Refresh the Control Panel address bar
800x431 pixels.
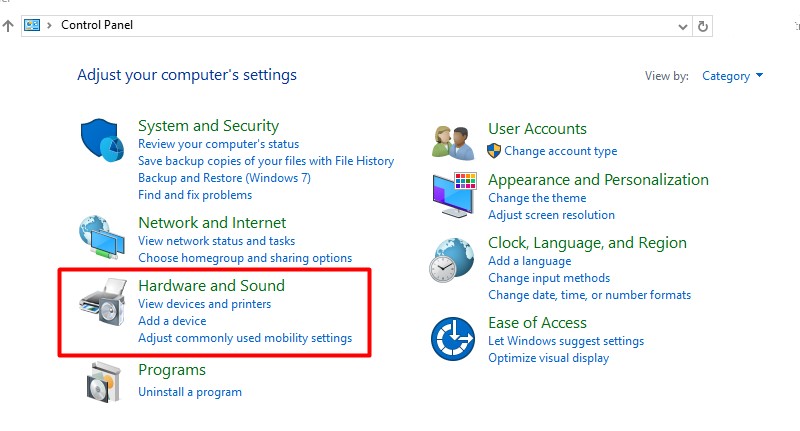click(x=703, y=26)
